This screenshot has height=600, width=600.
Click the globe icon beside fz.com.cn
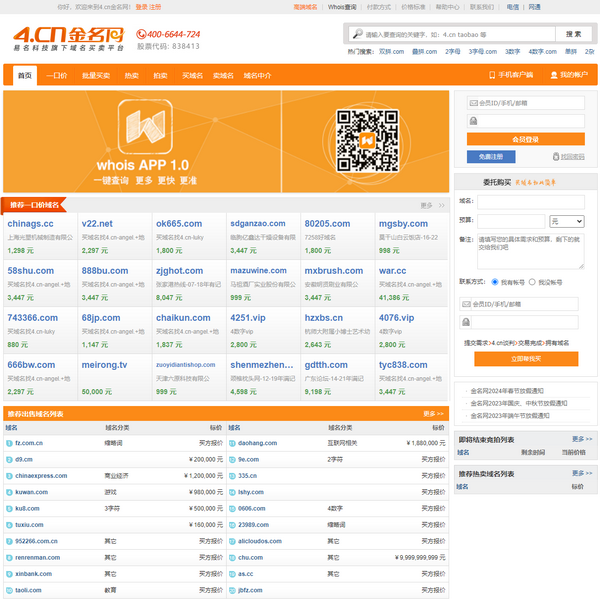[9, 442]
